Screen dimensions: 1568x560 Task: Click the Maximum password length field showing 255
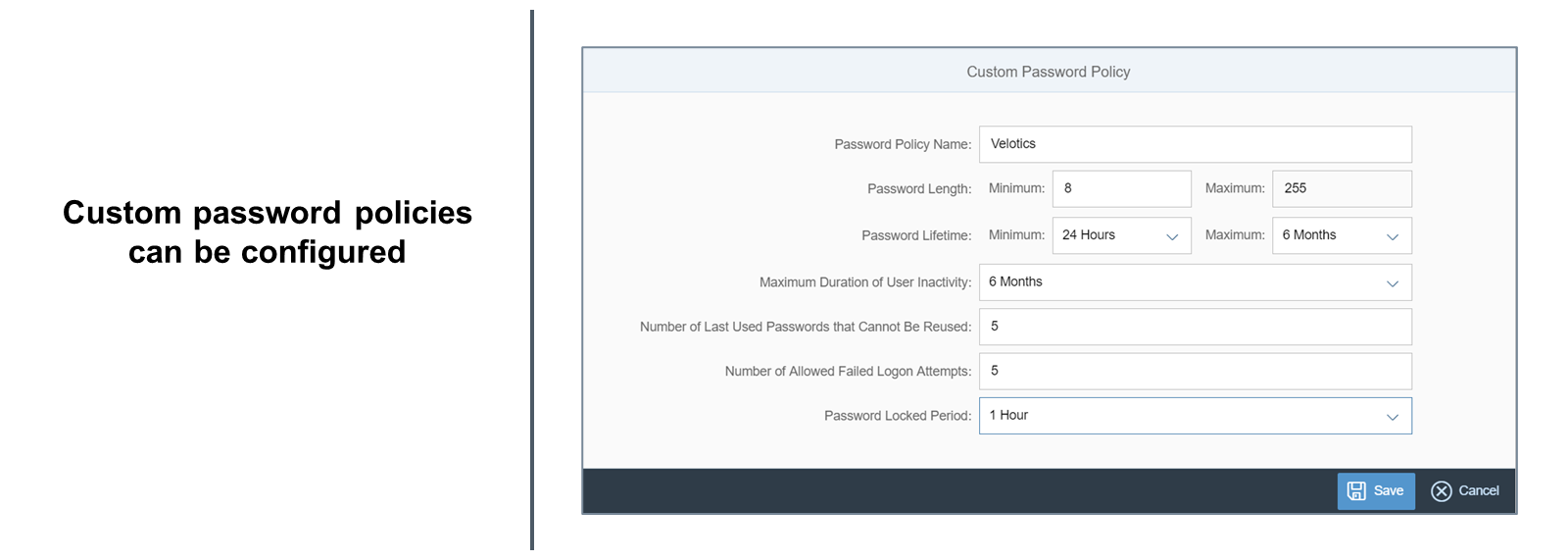(1342, 188)
